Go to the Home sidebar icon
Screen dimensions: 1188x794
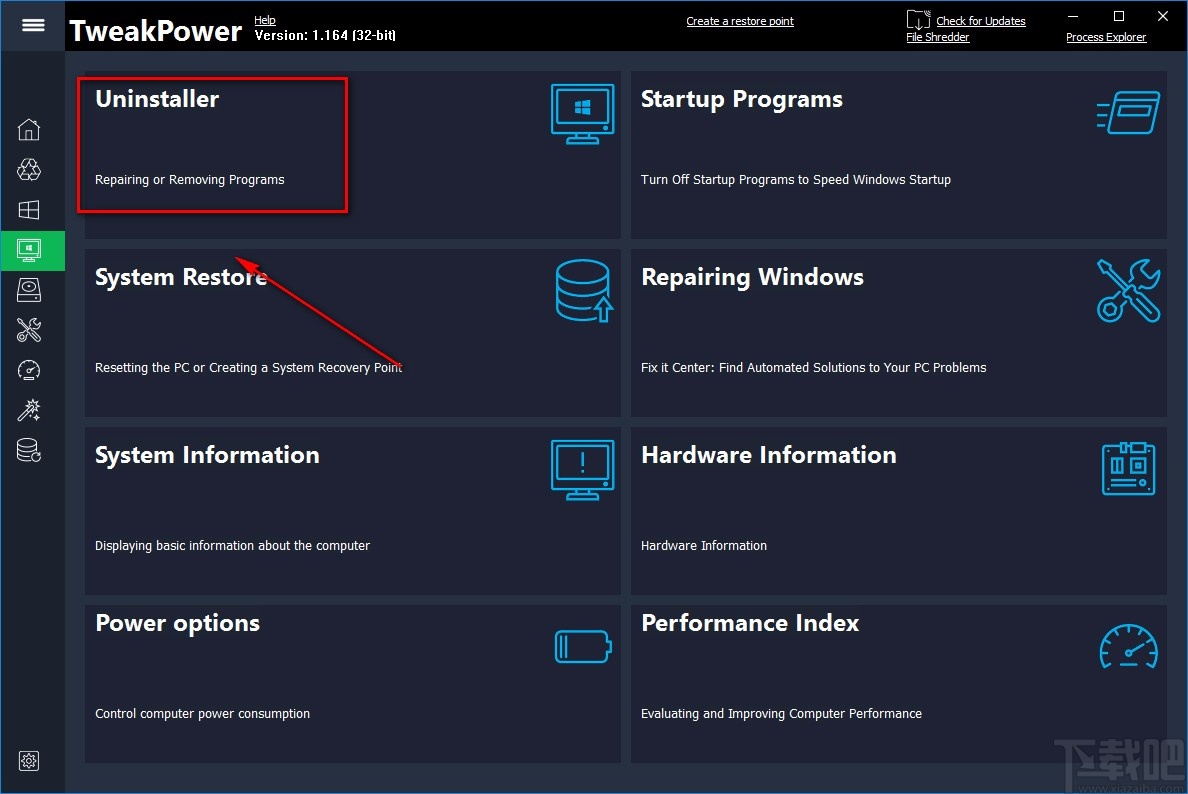(x=29, y=130)
